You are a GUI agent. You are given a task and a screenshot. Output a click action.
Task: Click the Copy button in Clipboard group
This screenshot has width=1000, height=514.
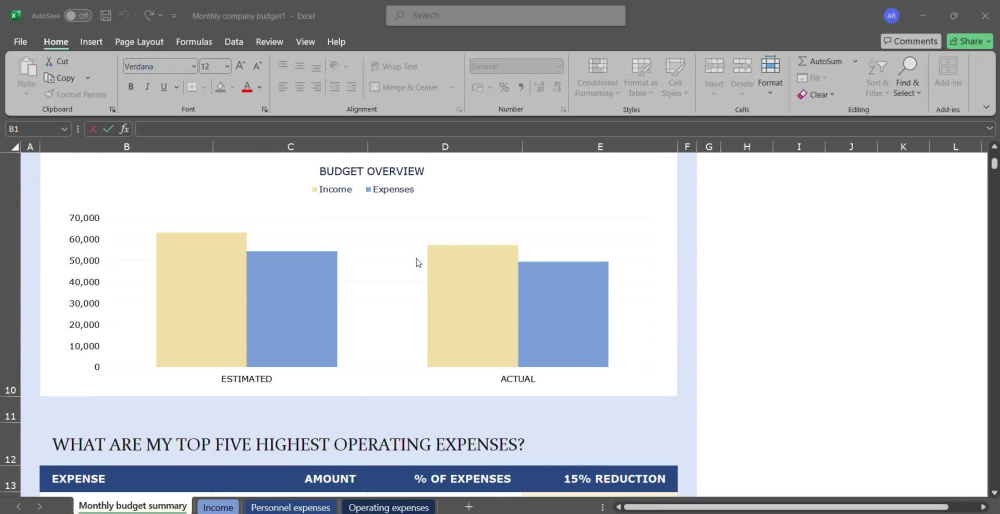pyautogui.click(x=59, y=78)
